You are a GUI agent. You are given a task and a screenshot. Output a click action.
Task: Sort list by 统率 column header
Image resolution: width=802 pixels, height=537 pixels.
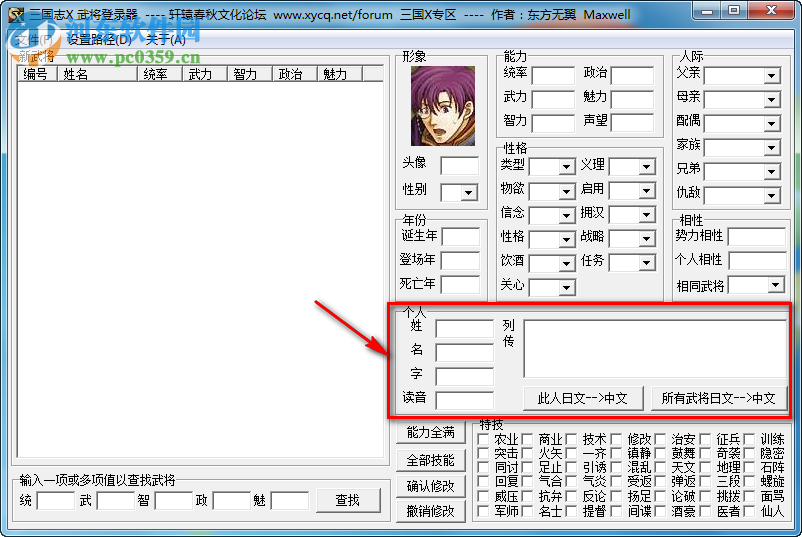coord(160,74)
